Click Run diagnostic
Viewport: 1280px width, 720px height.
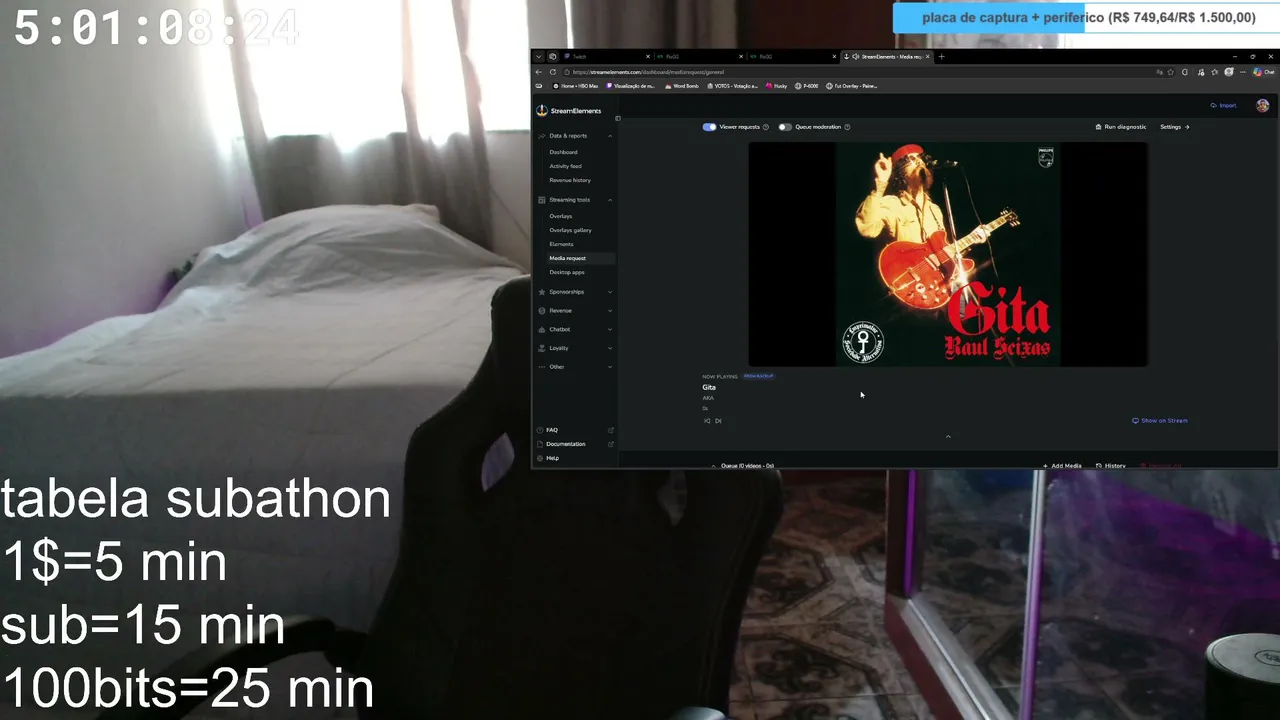1121,127
